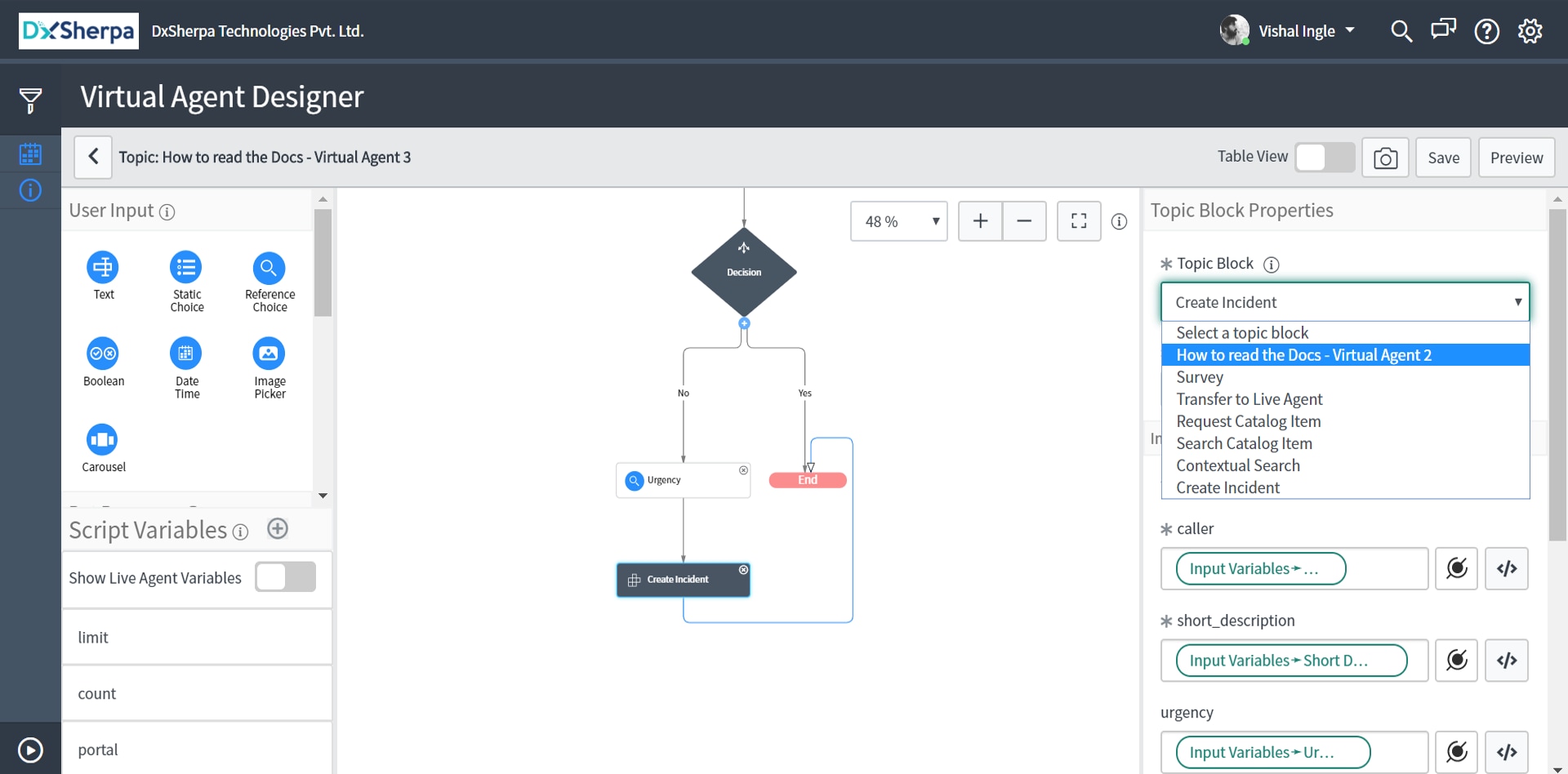Click the canvas info icon near zoom controls
Image resolution: width=1568 pixels, height=774 pixels.
click(1119, 221)
